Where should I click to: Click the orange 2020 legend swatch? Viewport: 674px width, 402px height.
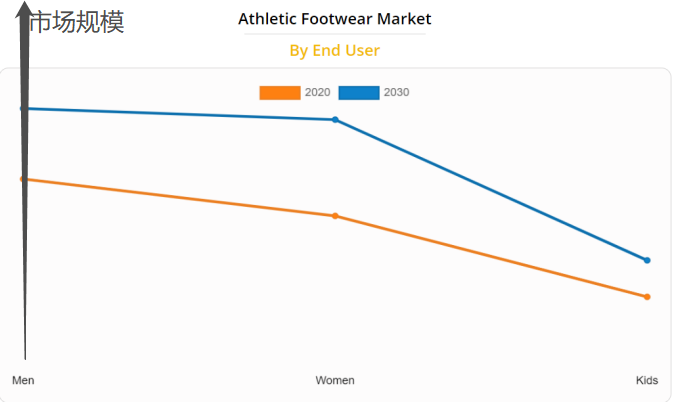pyautogui.click(x=279, y=93)
